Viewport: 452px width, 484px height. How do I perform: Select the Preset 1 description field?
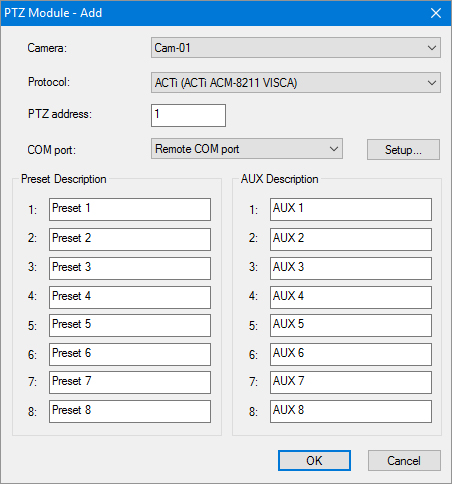[x=130, y=209]
